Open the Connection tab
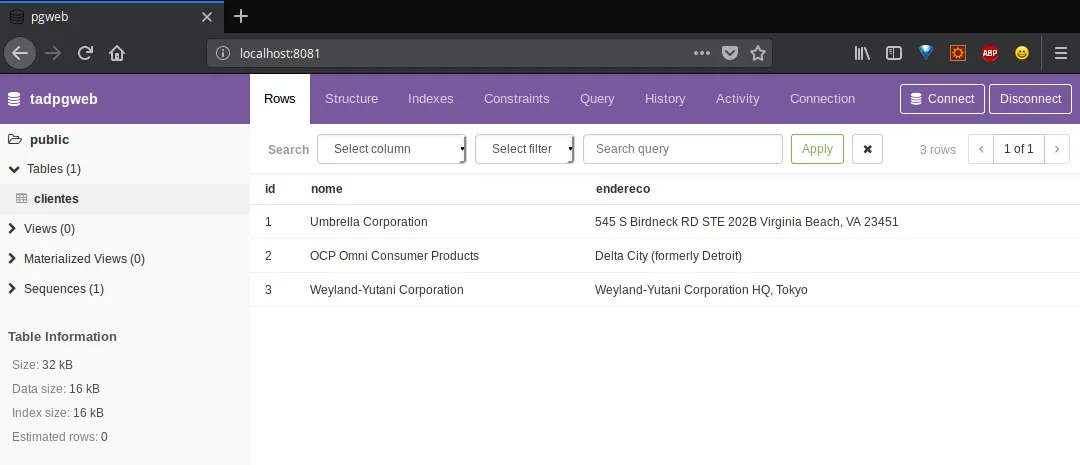This screenshot has height=465, width=1080. 822,99
